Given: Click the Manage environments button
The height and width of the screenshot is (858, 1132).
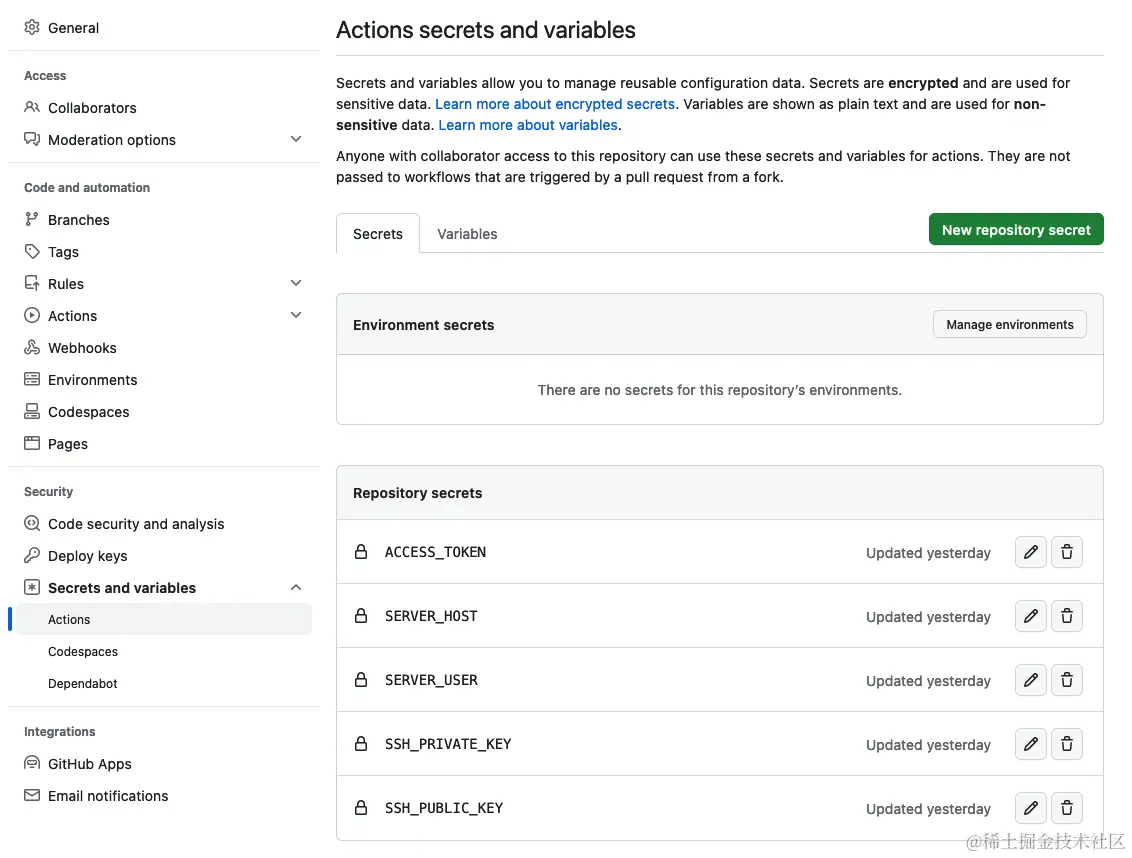Looking at the screenshot, I should [x=1009, y=325].
